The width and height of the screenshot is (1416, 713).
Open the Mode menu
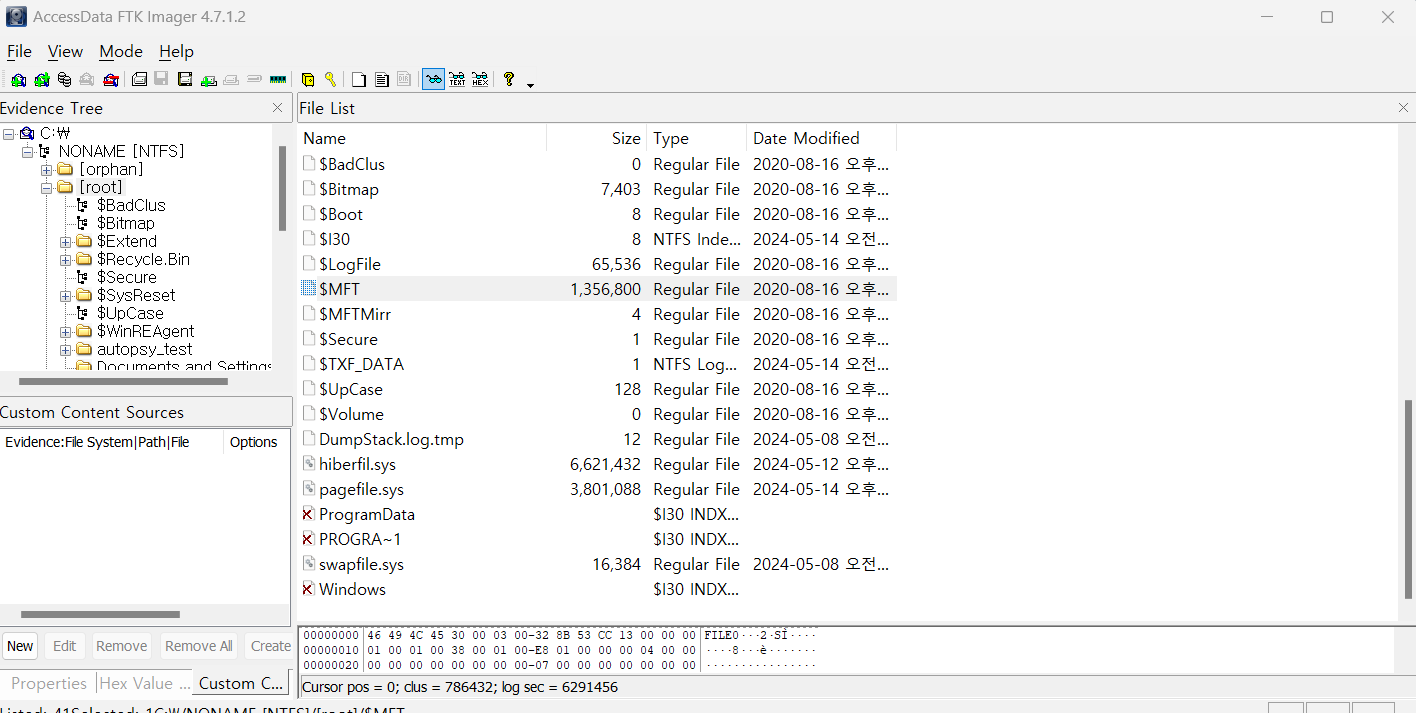click(x=121, y=51)
